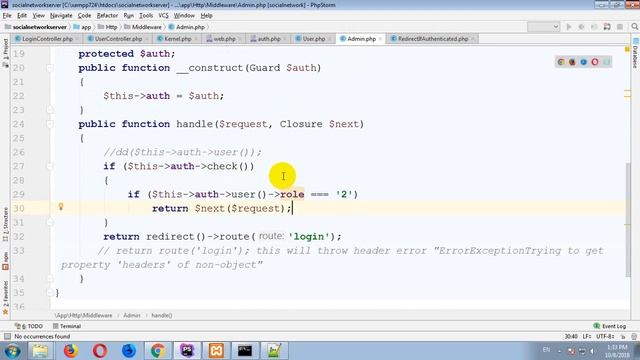Click the Windows Start button

[x=12, y=351]
